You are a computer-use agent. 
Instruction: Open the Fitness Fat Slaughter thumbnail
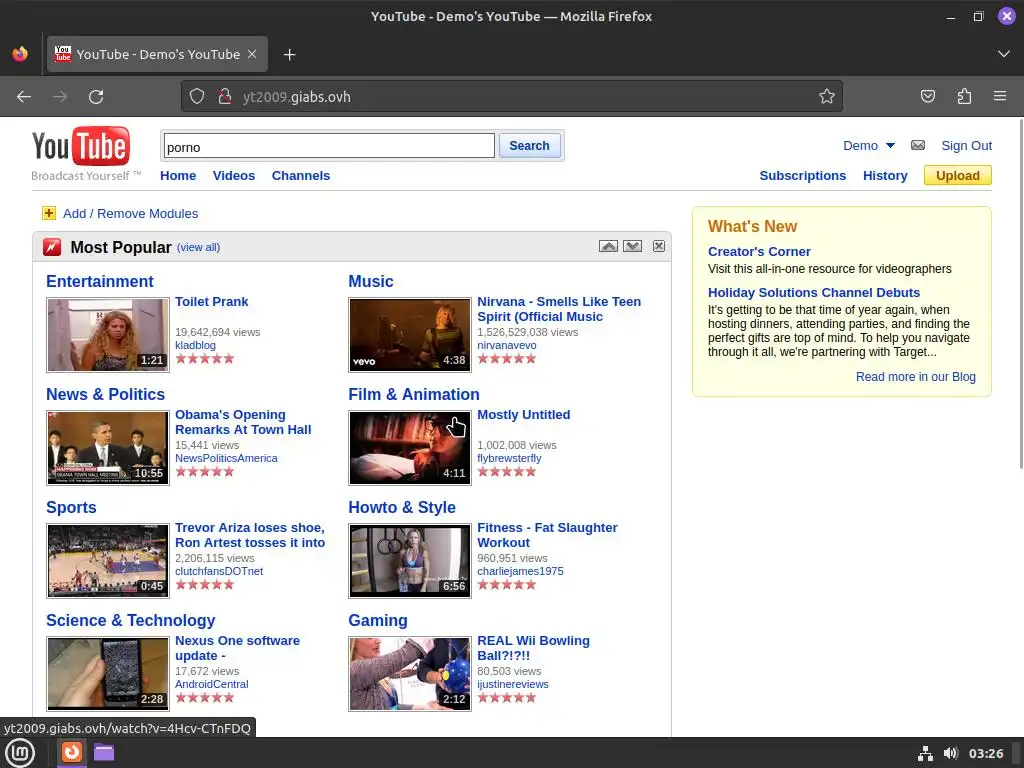coord(409,561)
